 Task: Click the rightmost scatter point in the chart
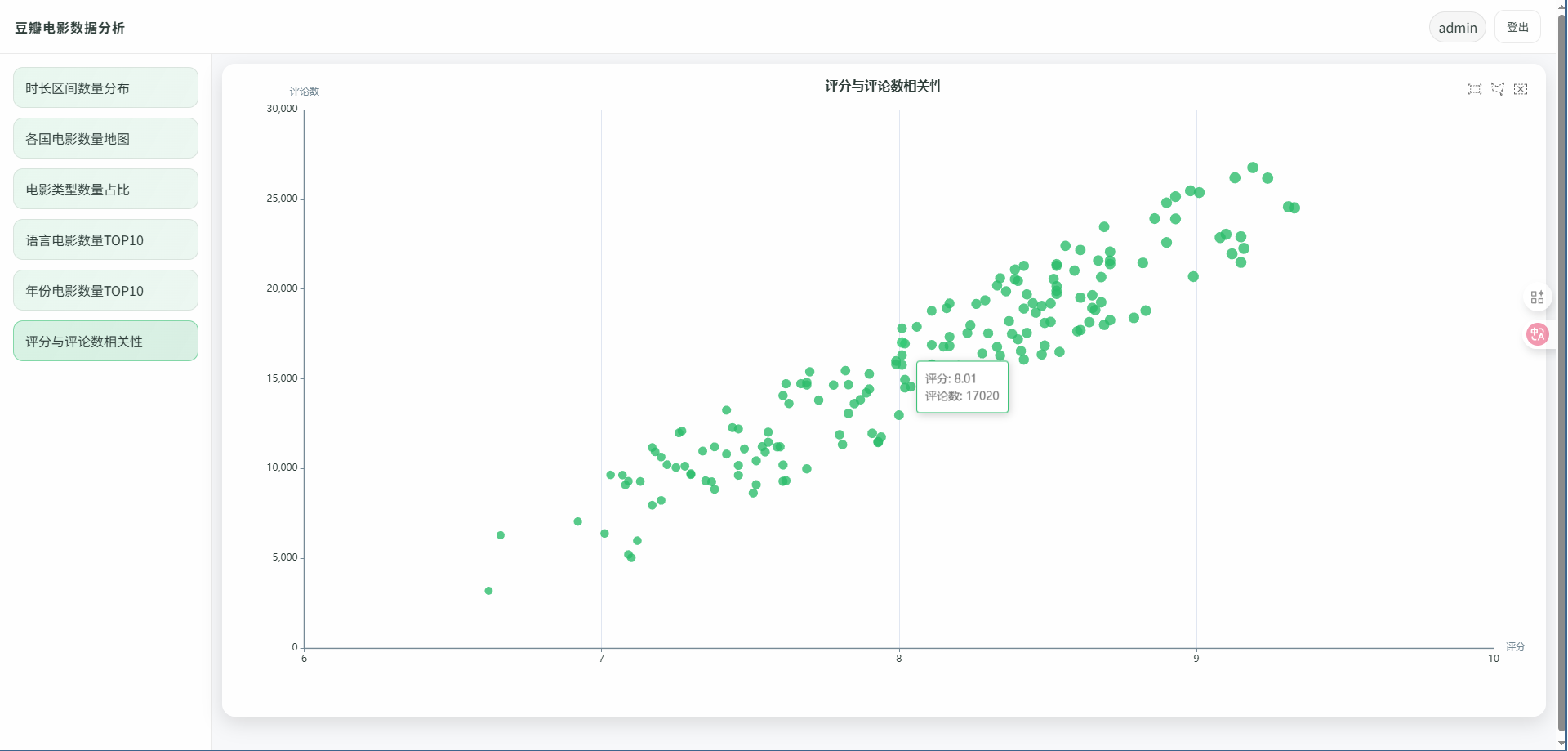point(1294,208)
